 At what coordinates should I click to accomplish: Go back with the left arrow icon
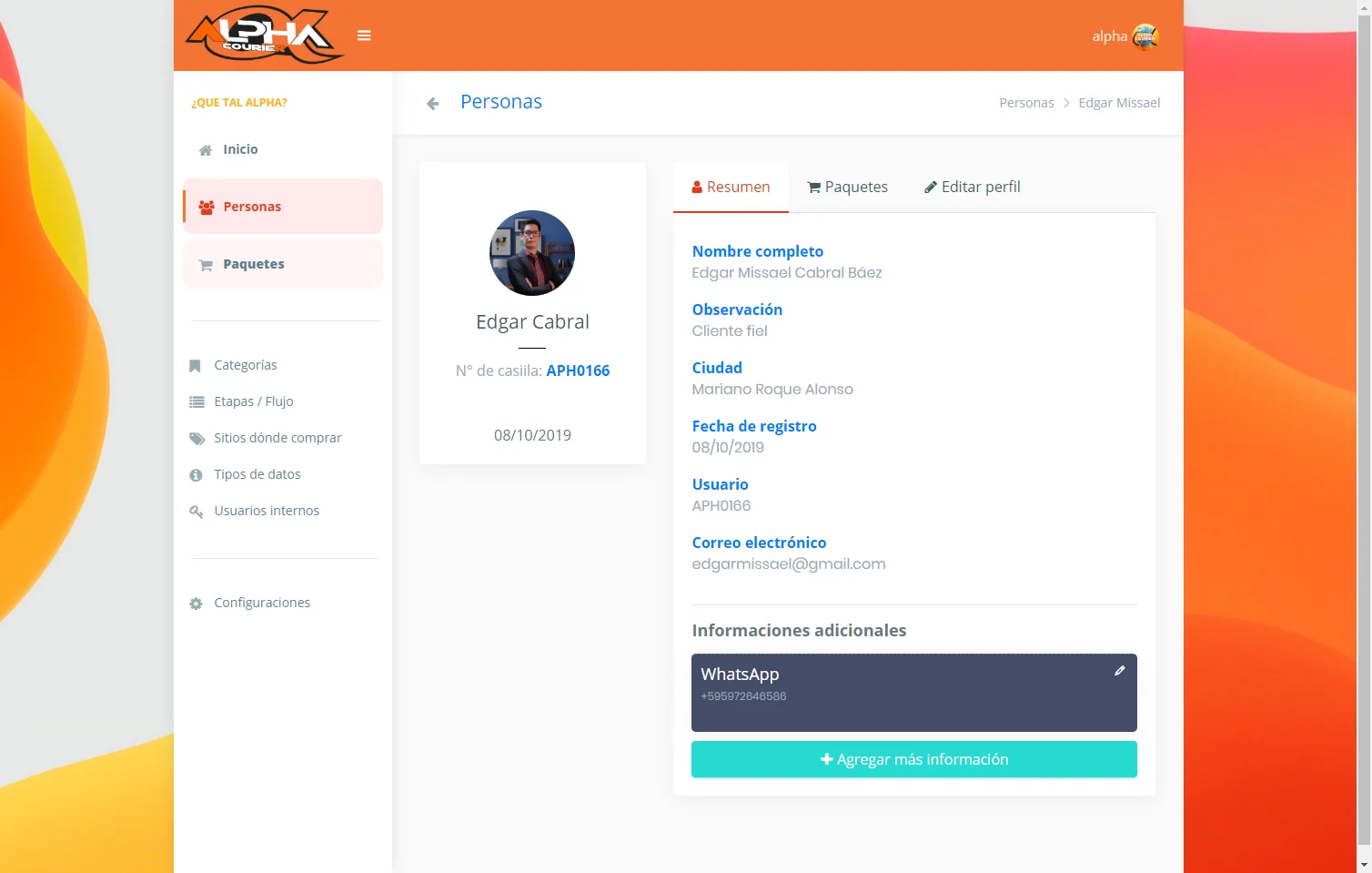[433, 104]
